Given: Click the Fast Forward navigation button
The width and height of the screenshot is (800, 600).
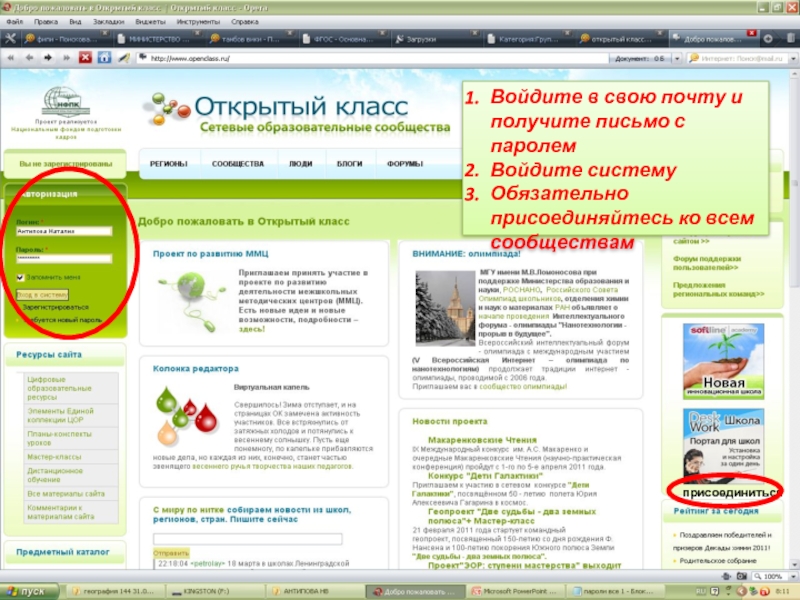Looking at the screenshot, I should point(66,58).
